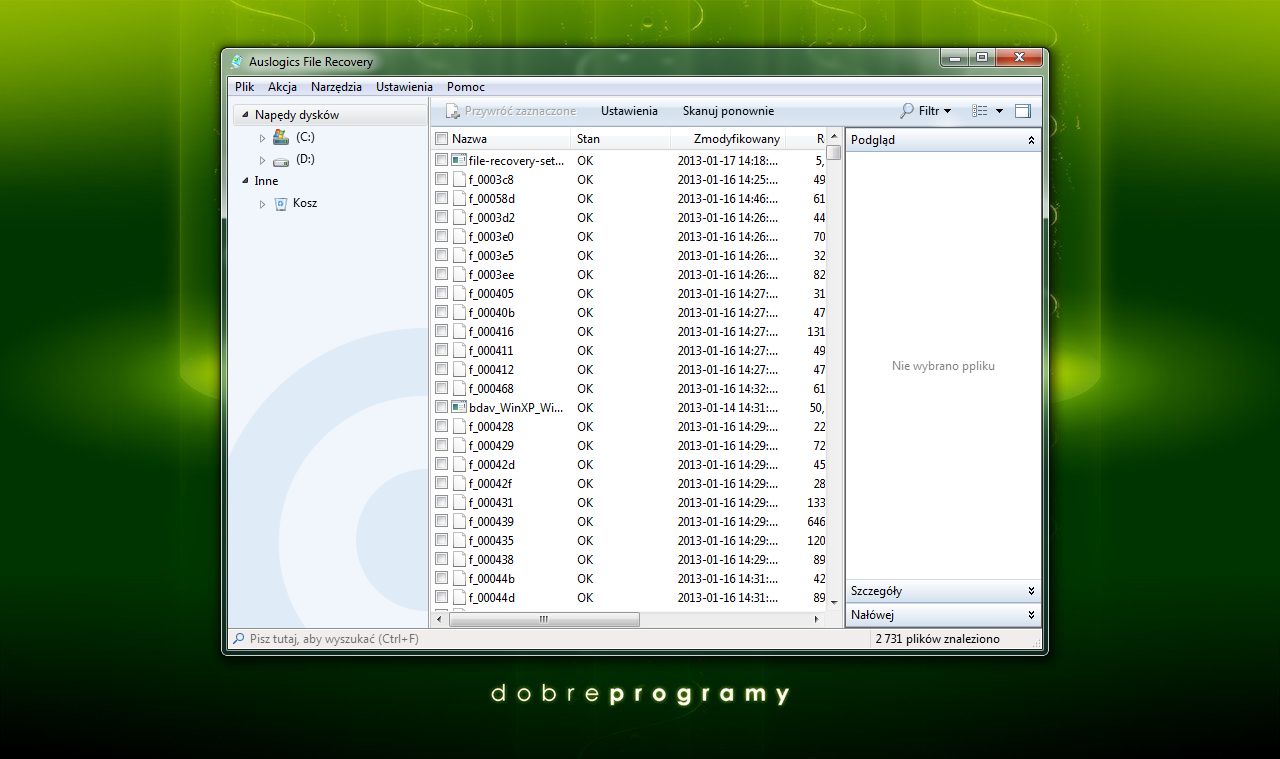Image resolution: width=1280 pixels, height=759 pixels.
Task: Tick the checkbox for f_000405
Action: point(442,293)
